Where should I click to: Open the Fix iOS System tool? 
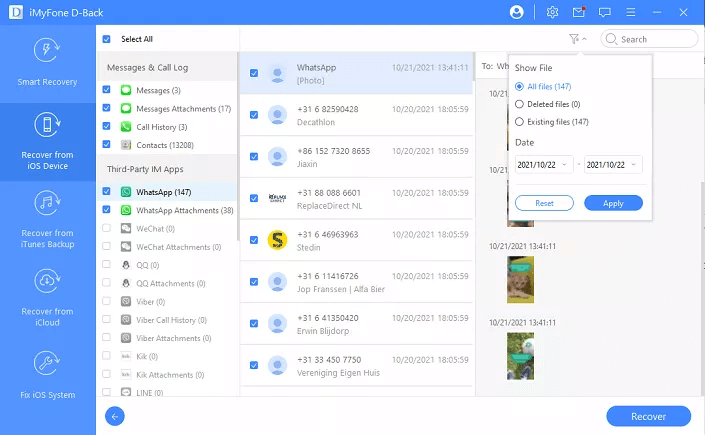47,376
